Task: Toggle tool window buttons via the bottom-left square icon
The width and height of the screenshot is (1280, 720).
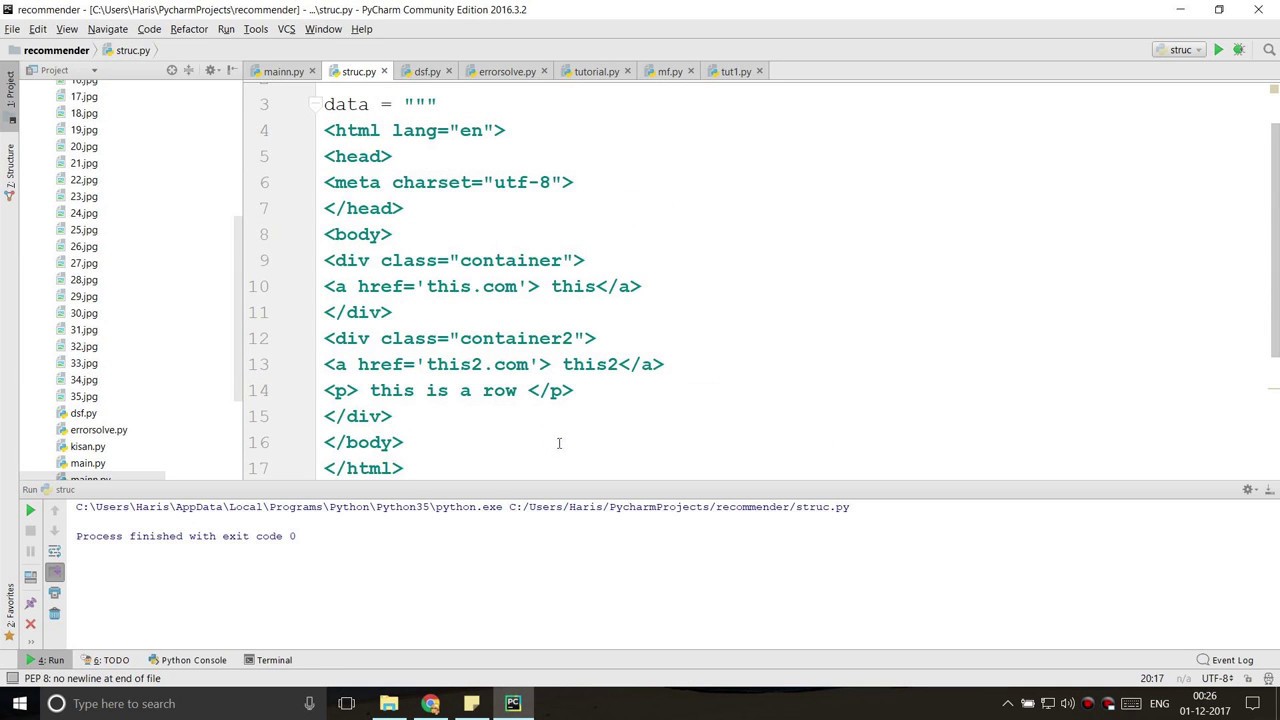Action: coord(12,678)
